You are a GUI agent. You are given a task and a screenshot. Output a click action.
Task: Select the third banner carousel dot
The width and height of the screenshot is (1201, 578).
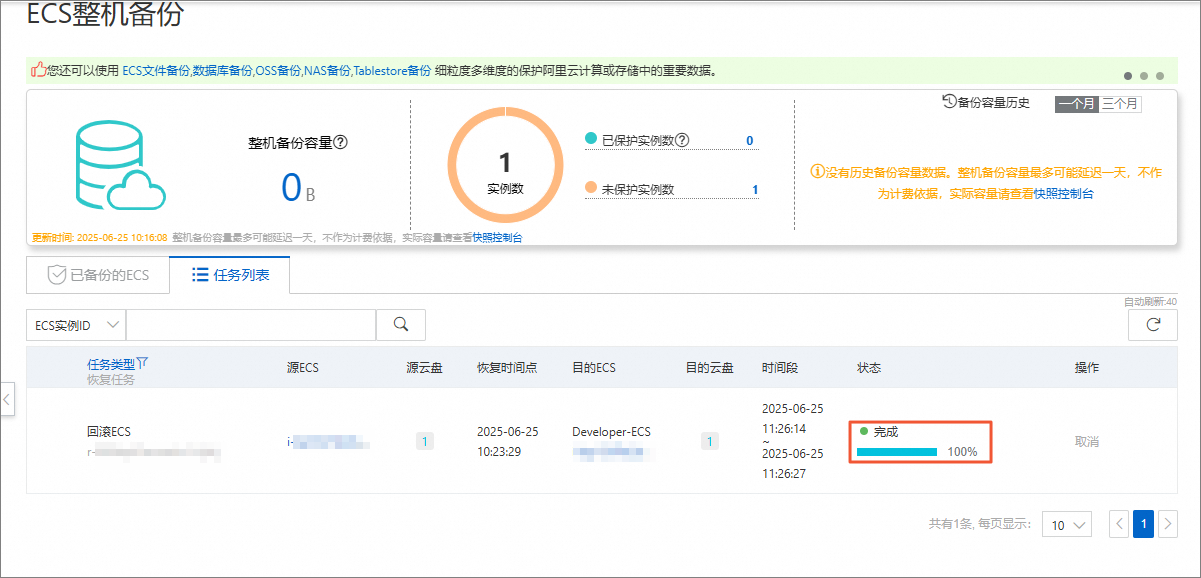pos(1160,75)
